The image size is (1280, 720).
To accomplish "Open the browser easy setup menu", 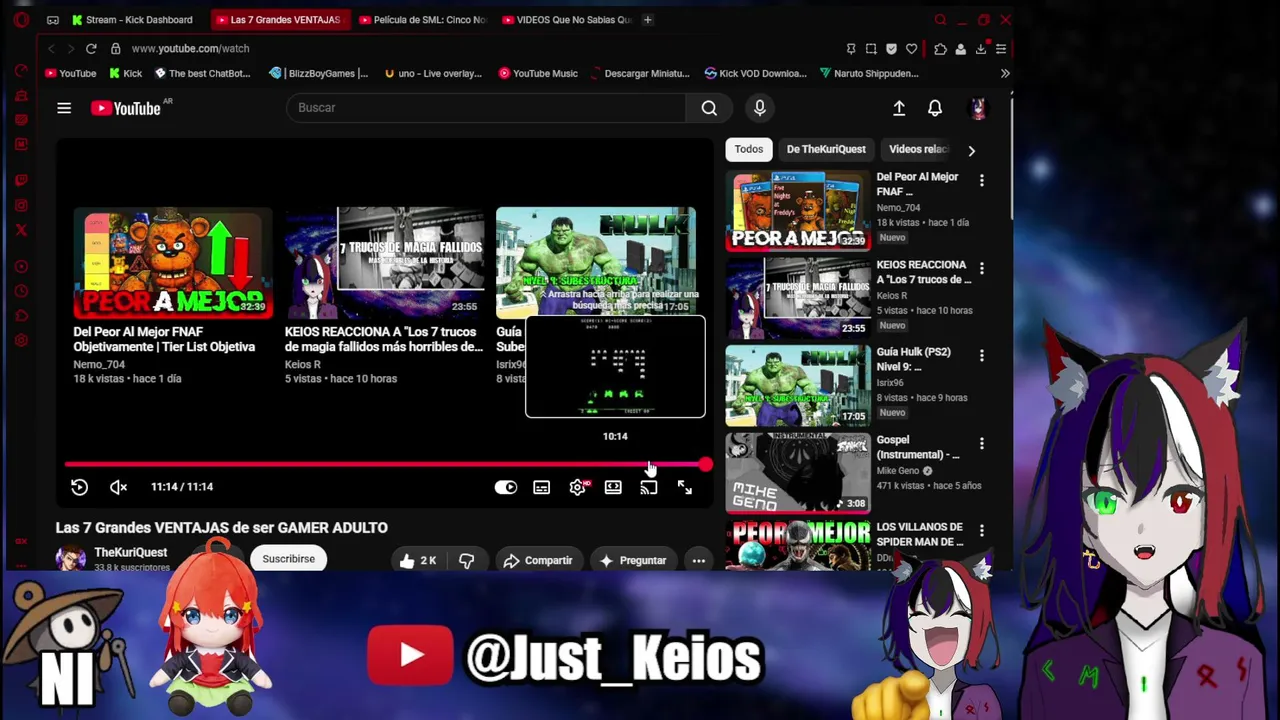I will (x=1001, y=49).
